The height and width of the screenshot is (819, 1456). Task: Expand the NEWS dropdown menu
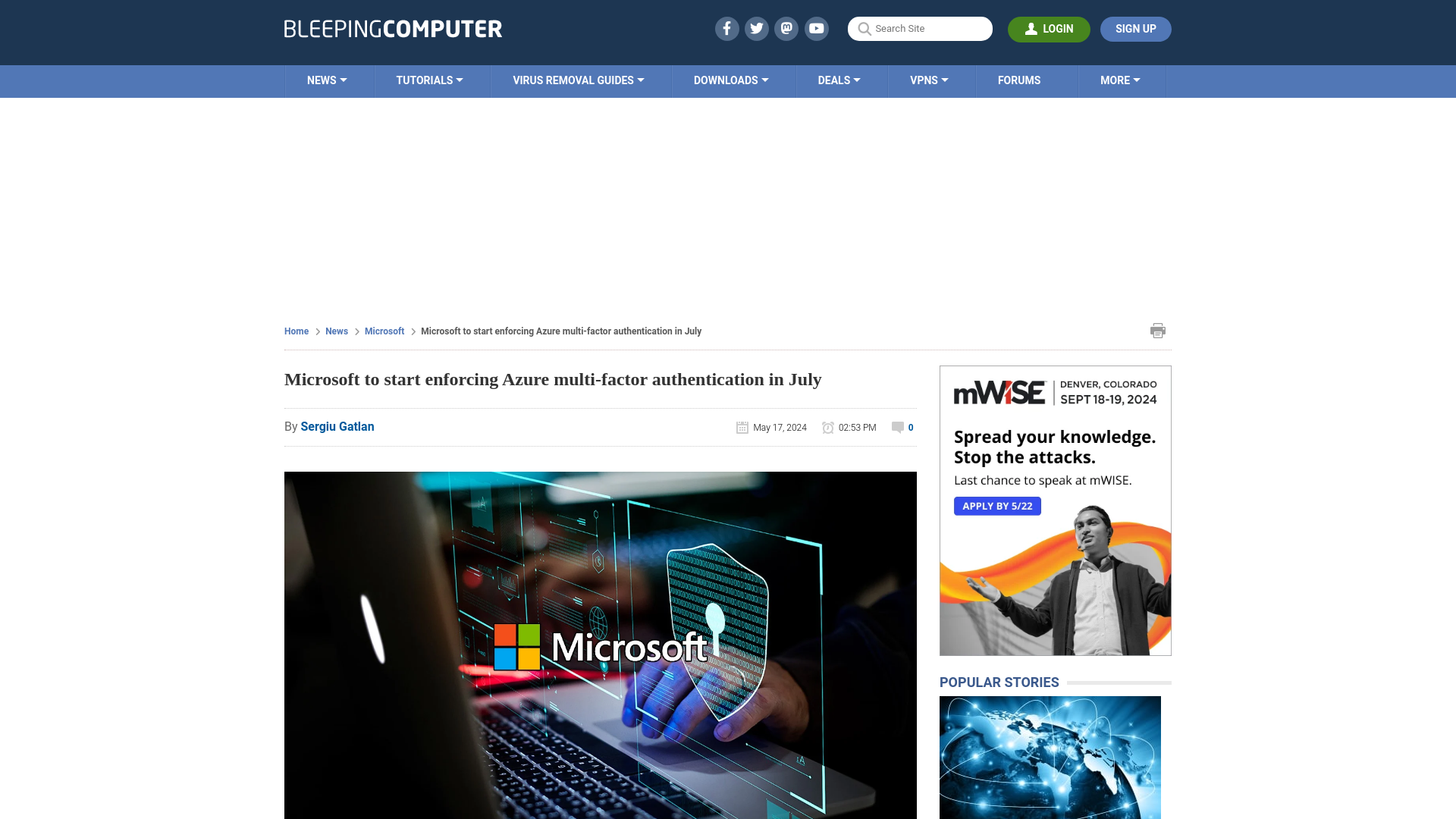(327, 80)
